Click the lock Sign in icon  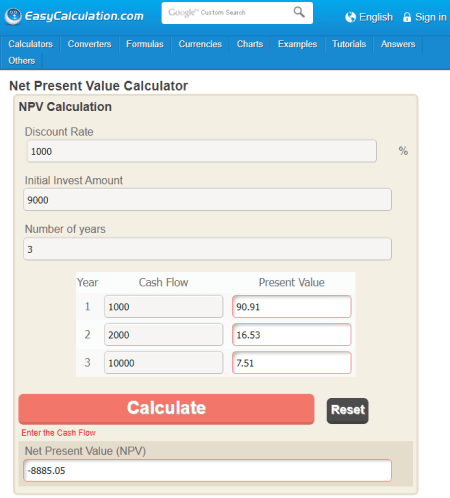point(407,17)
